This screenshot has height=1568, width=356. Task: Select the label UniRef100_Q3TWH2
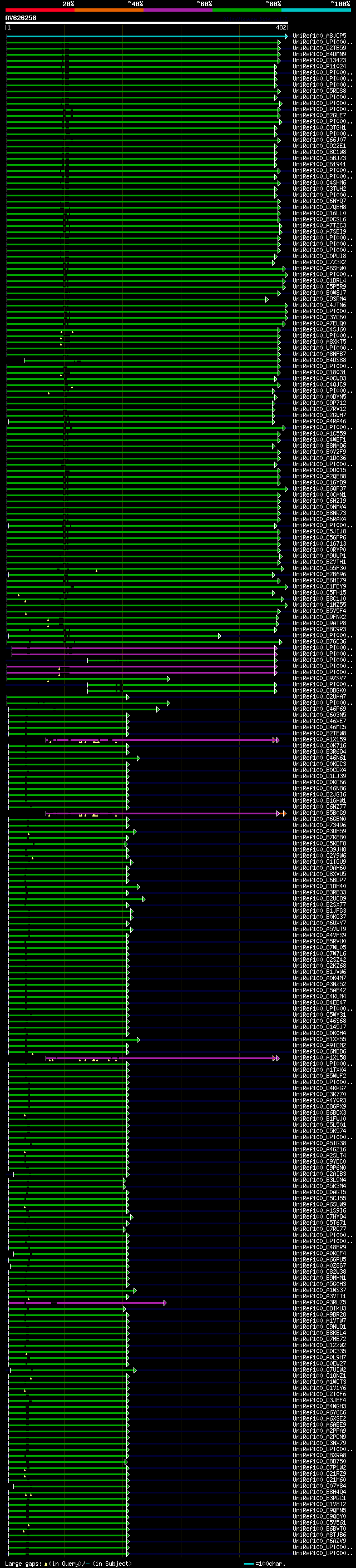(x=319, y=189)
